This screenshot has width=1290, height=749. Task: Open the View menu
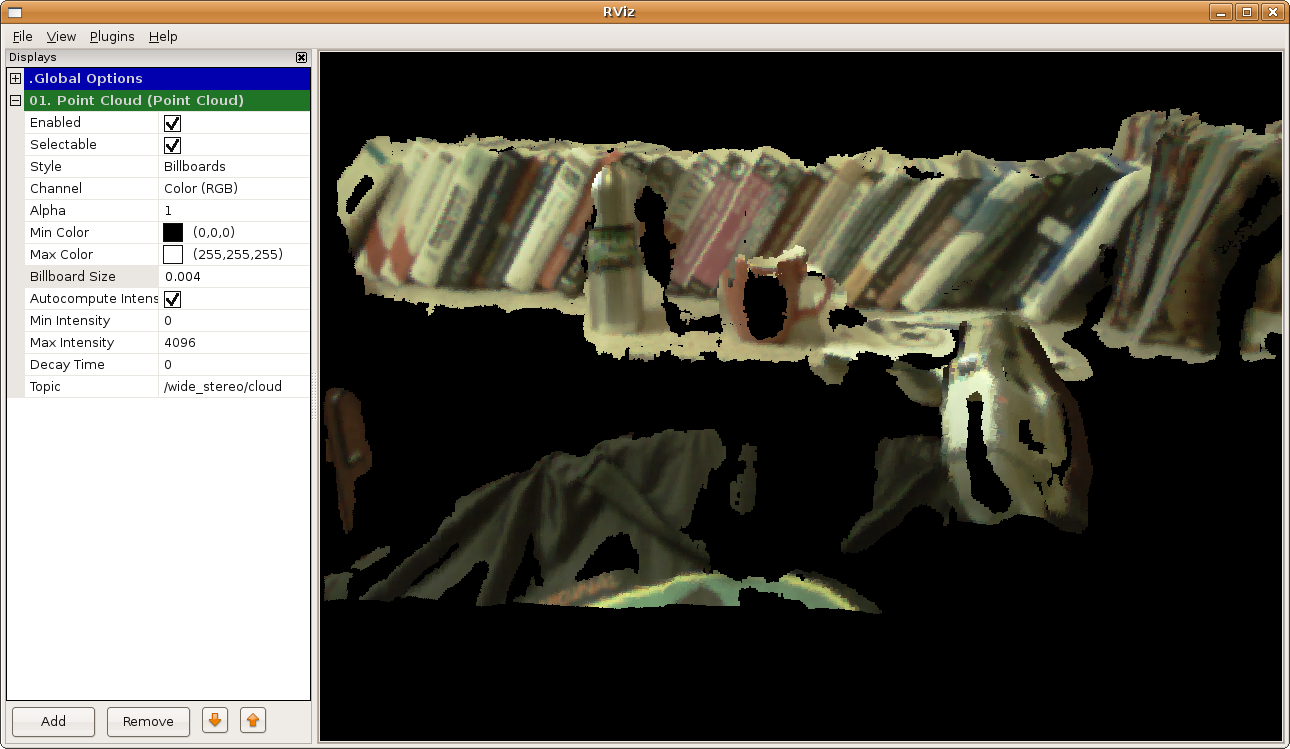point(61,36)
